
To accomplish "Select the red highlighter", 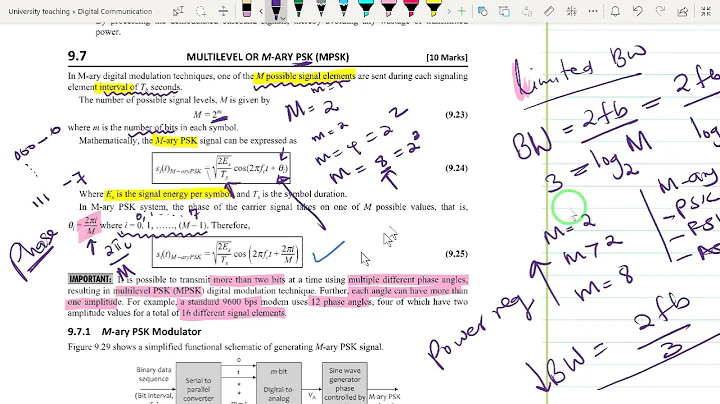I will (411, 9).
